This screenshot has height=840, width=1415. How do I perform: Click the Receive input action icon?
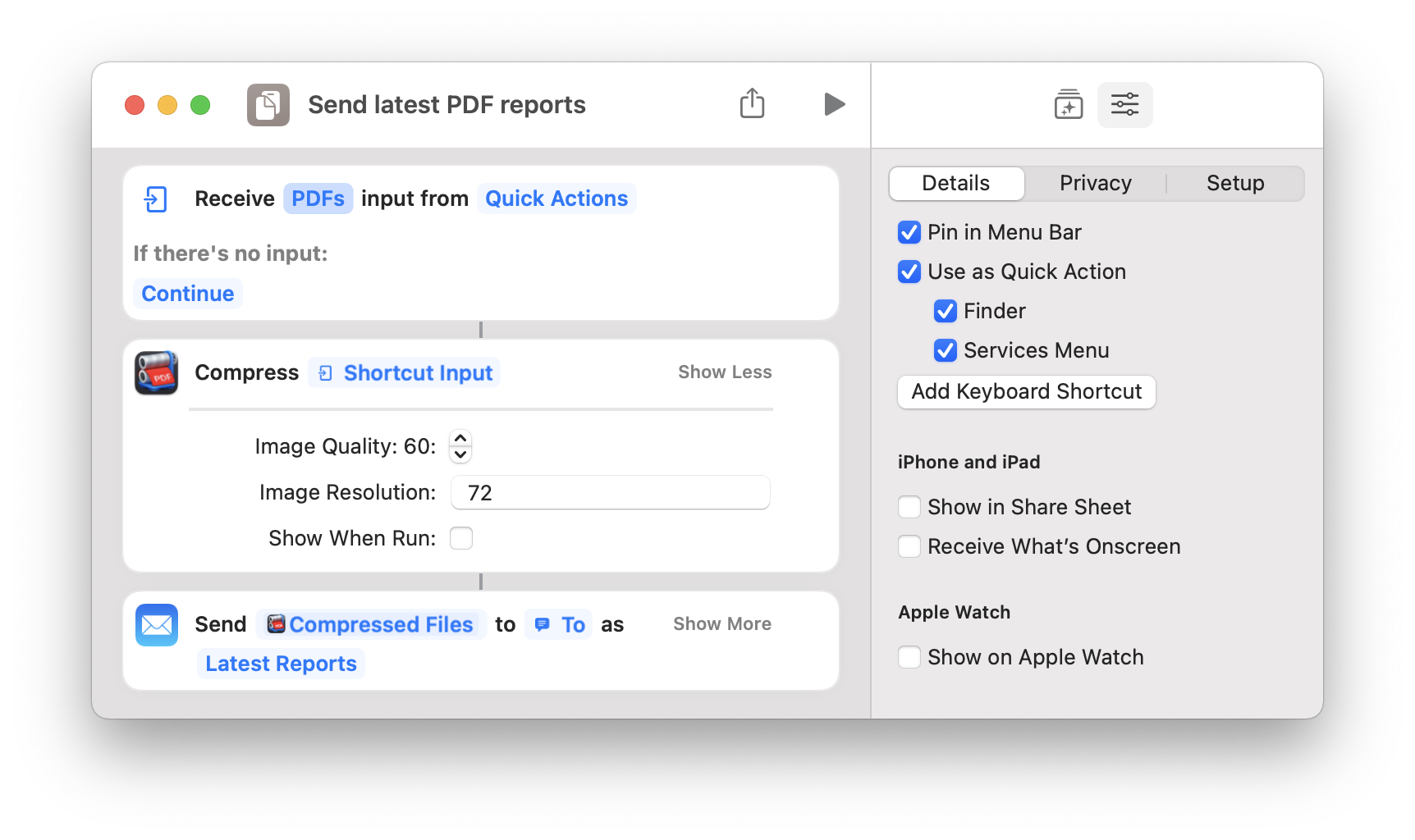(156, 199)
